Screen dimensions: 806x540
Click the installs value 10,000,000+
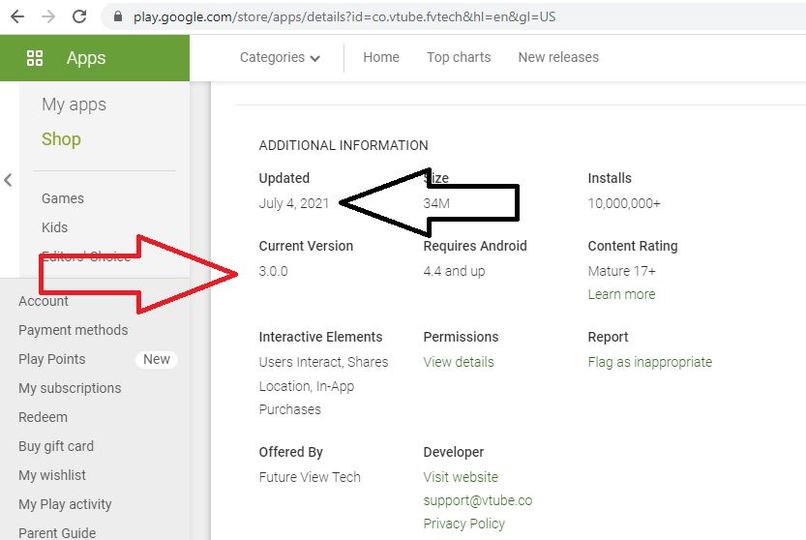pyautogui.click(x=624, y=203)
